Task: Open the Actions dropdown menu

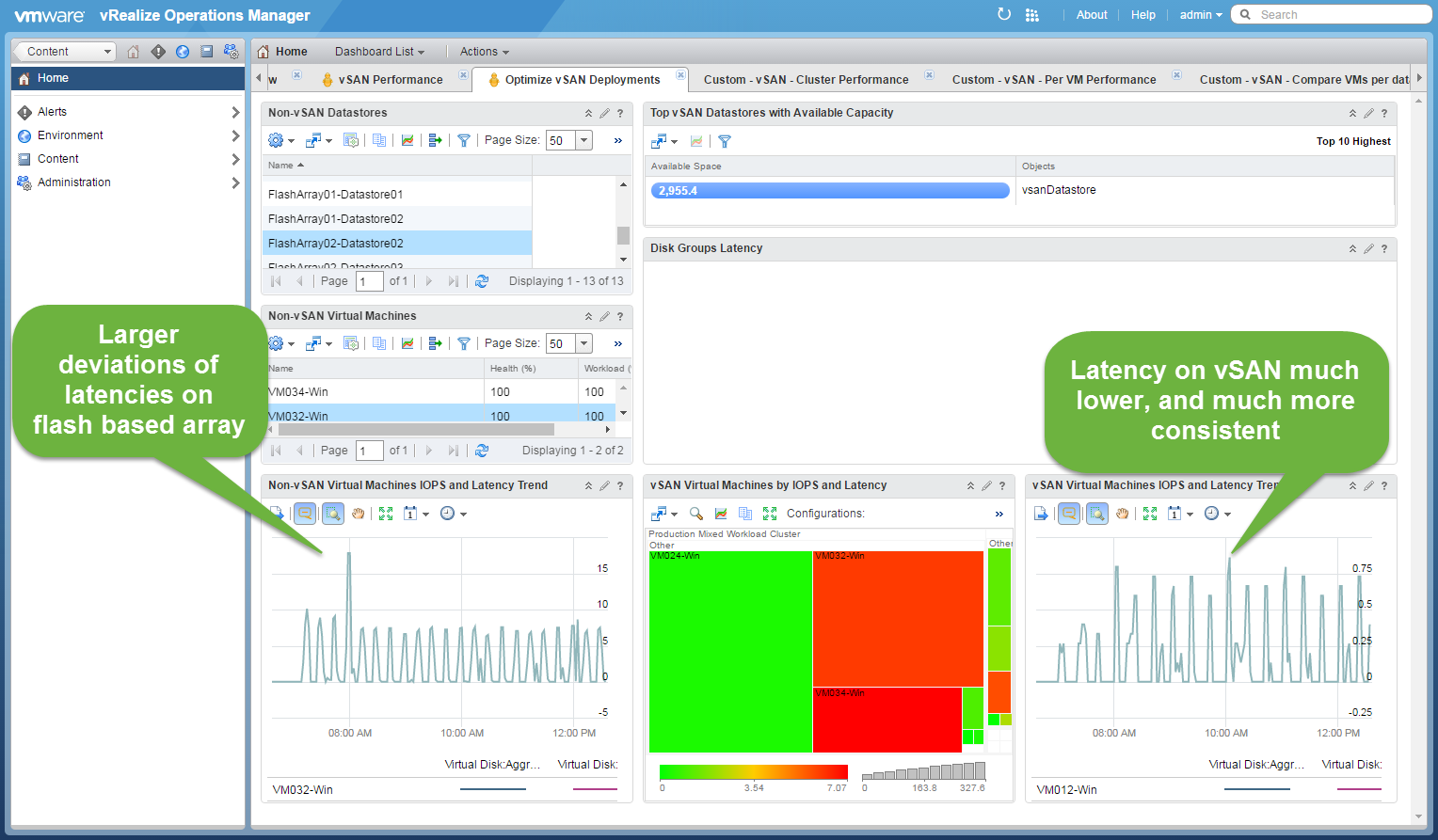Action: pos(485,52)
